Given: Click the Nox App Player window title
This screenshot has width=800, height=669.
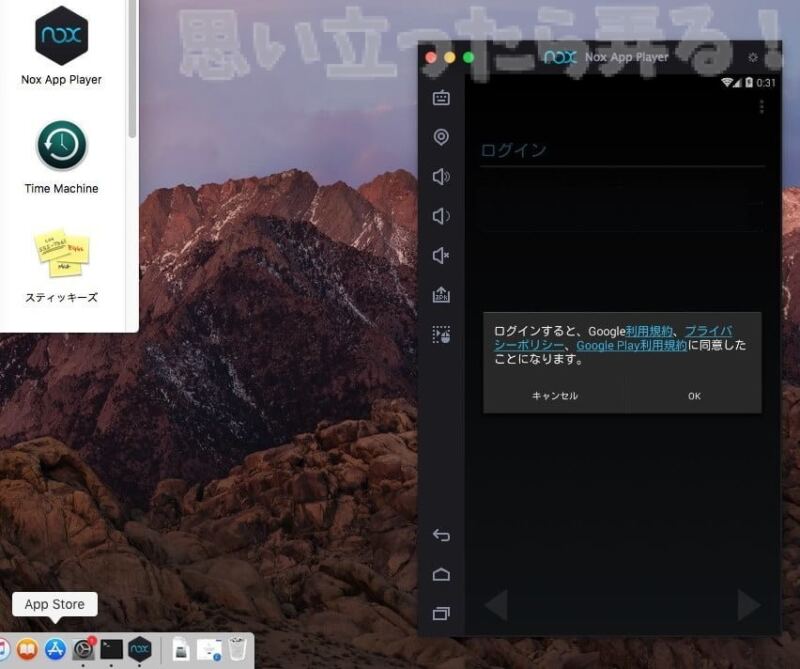Looking at the screenshot, I should [627, 57].
